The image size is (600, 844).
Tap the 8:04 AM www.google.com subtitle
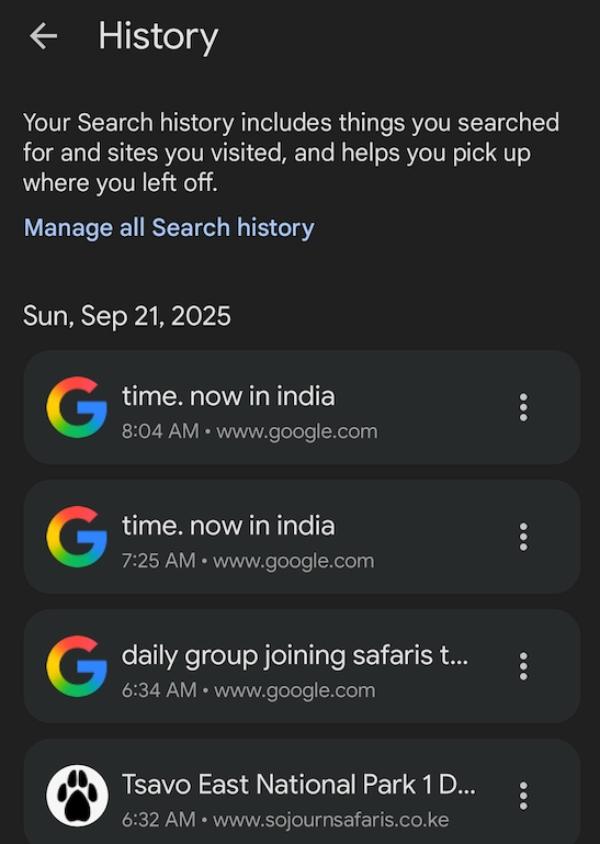(x=250, y=432)
